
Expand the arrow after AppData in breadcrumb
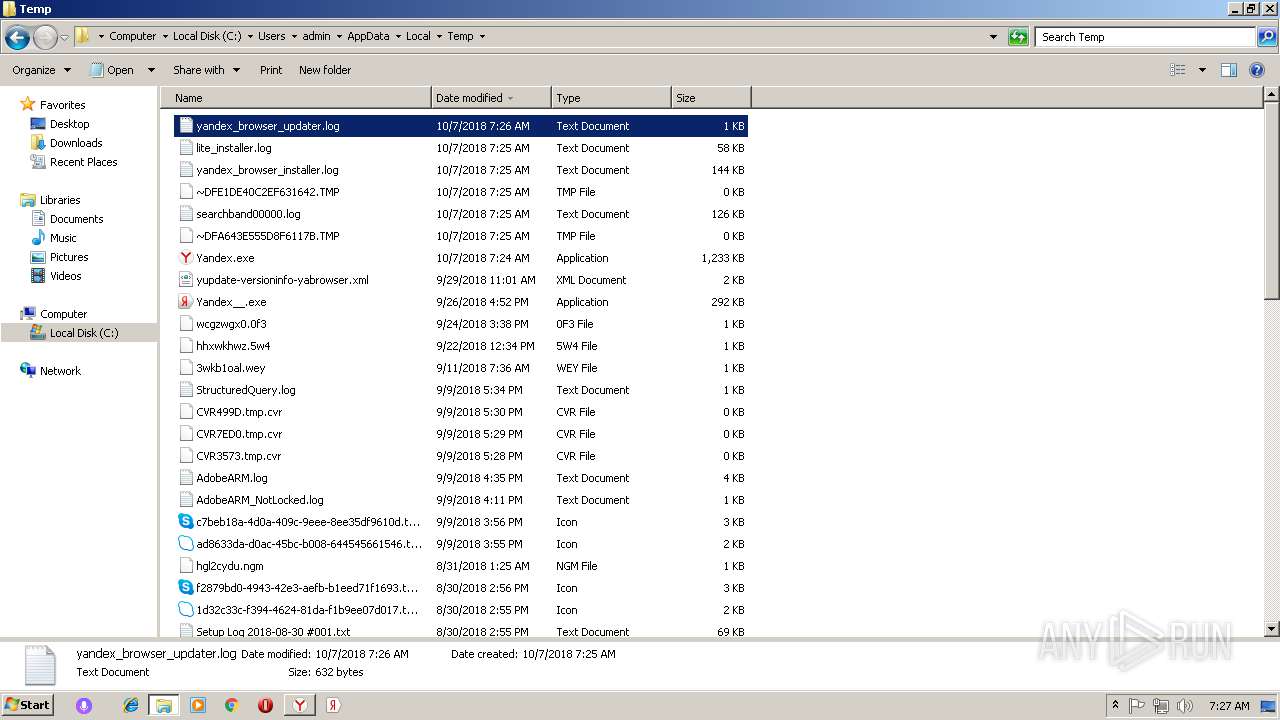398,36
